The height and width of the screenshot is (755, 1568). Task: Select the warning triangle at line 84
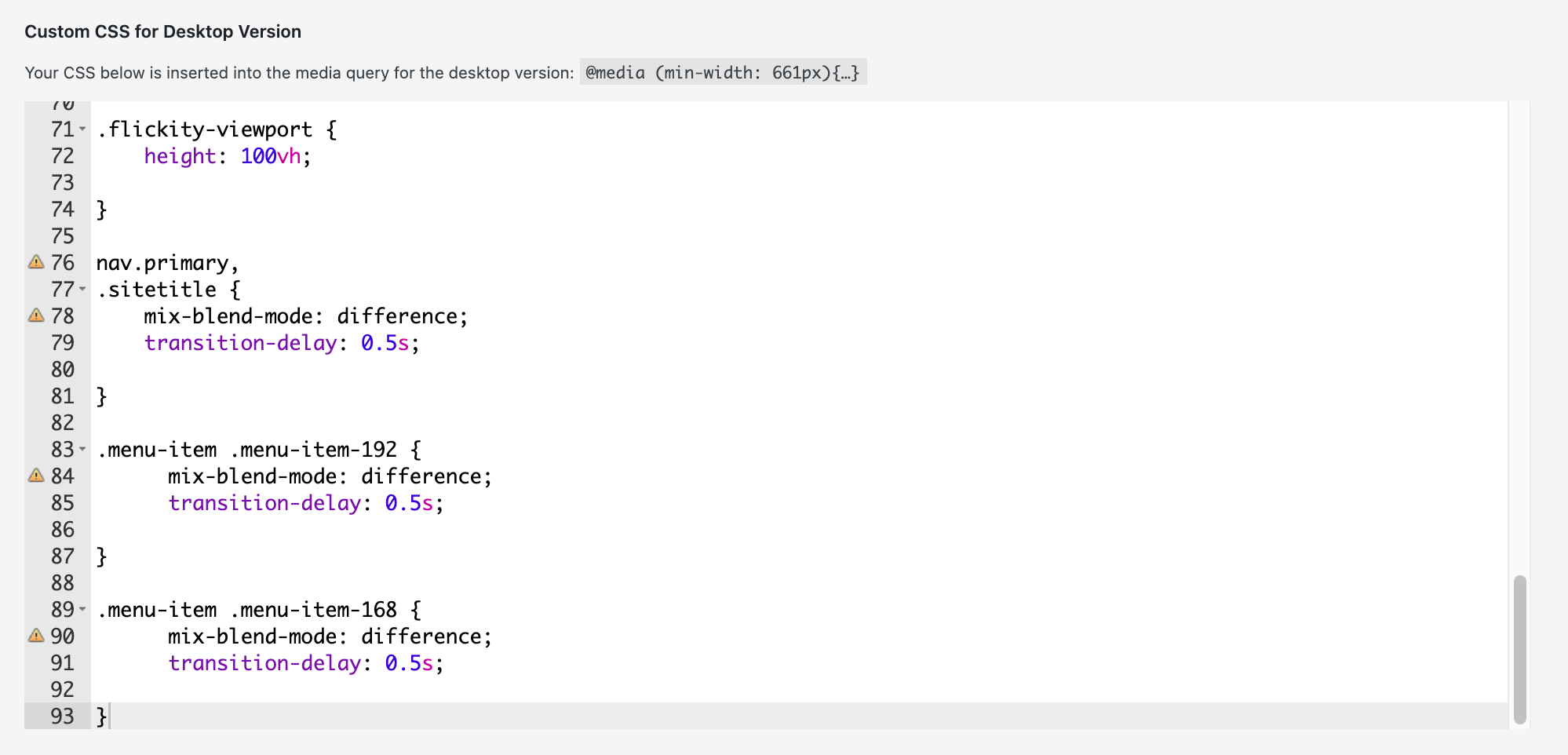coord(35,476)
